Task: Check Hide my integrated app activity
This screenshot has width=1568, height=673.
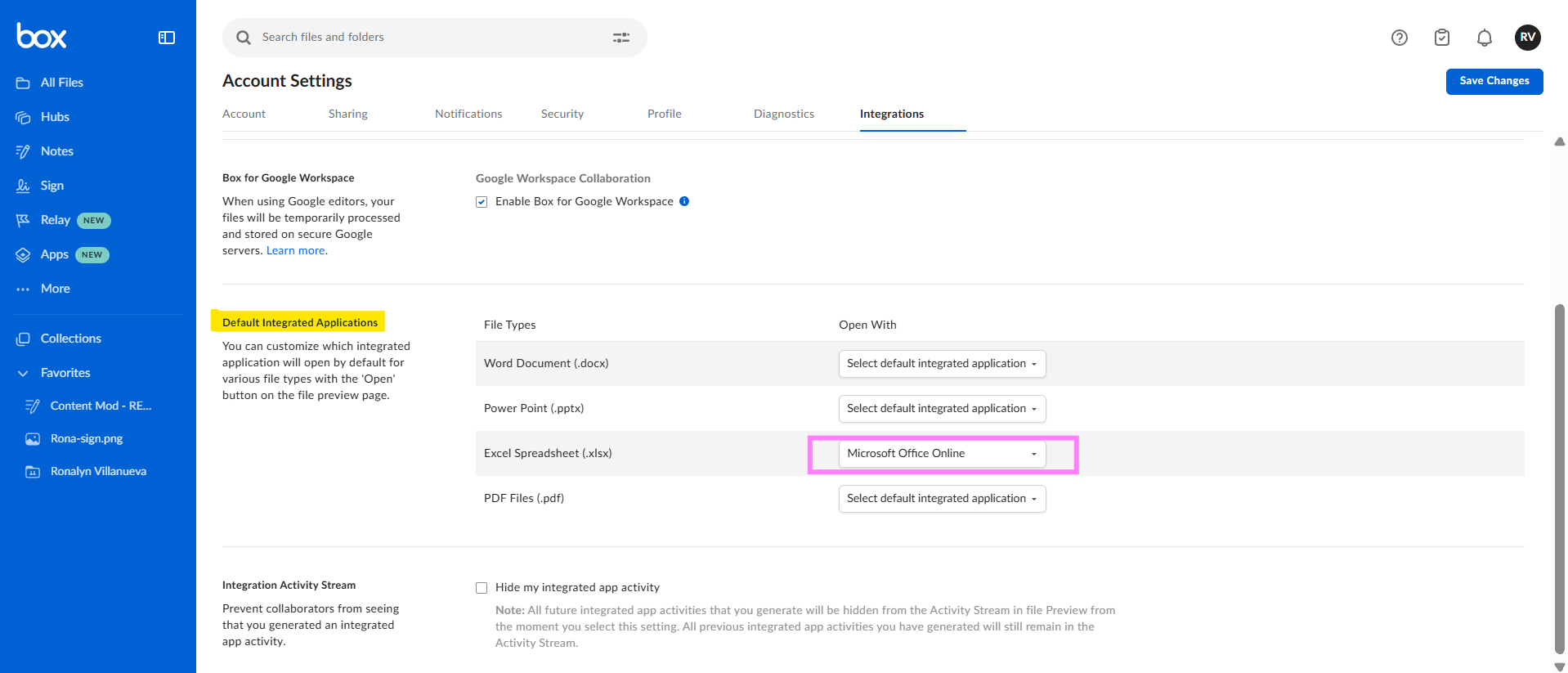Action: pos(482,588)
